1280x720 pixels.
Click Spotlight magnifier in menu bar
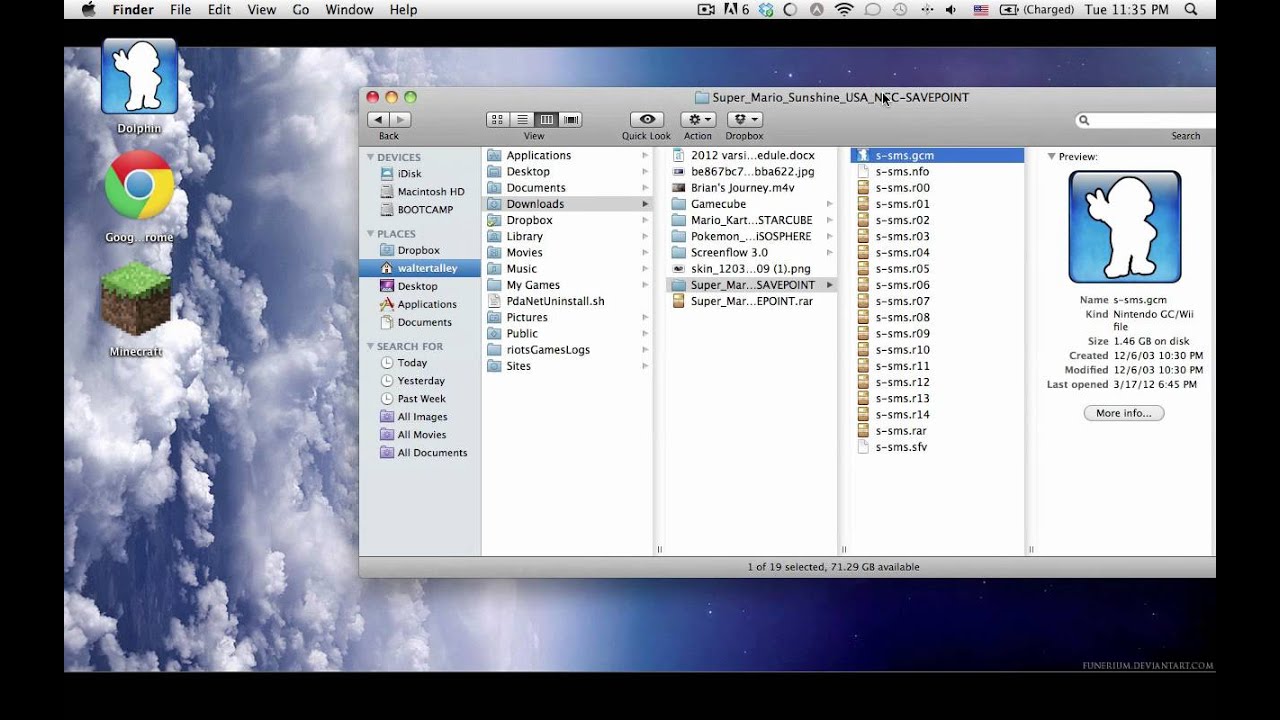click(x=1190, y=9)
